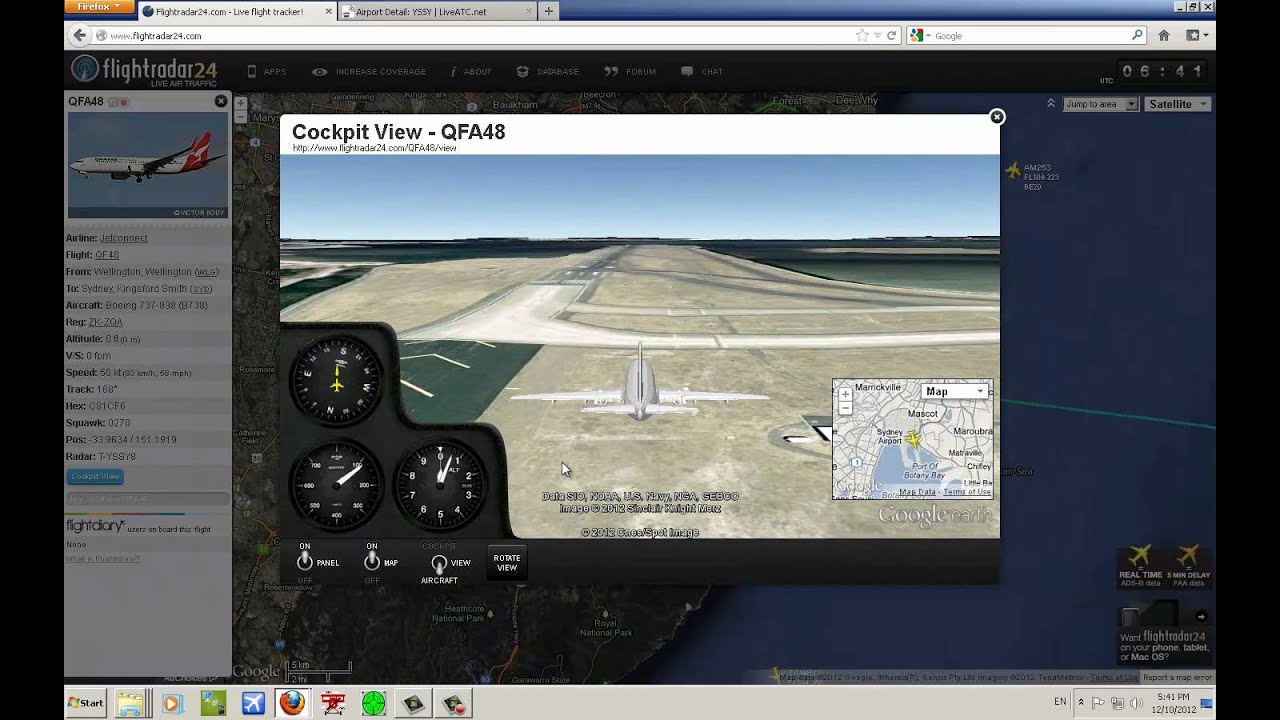Open the About menu item

tap(470, 72)
